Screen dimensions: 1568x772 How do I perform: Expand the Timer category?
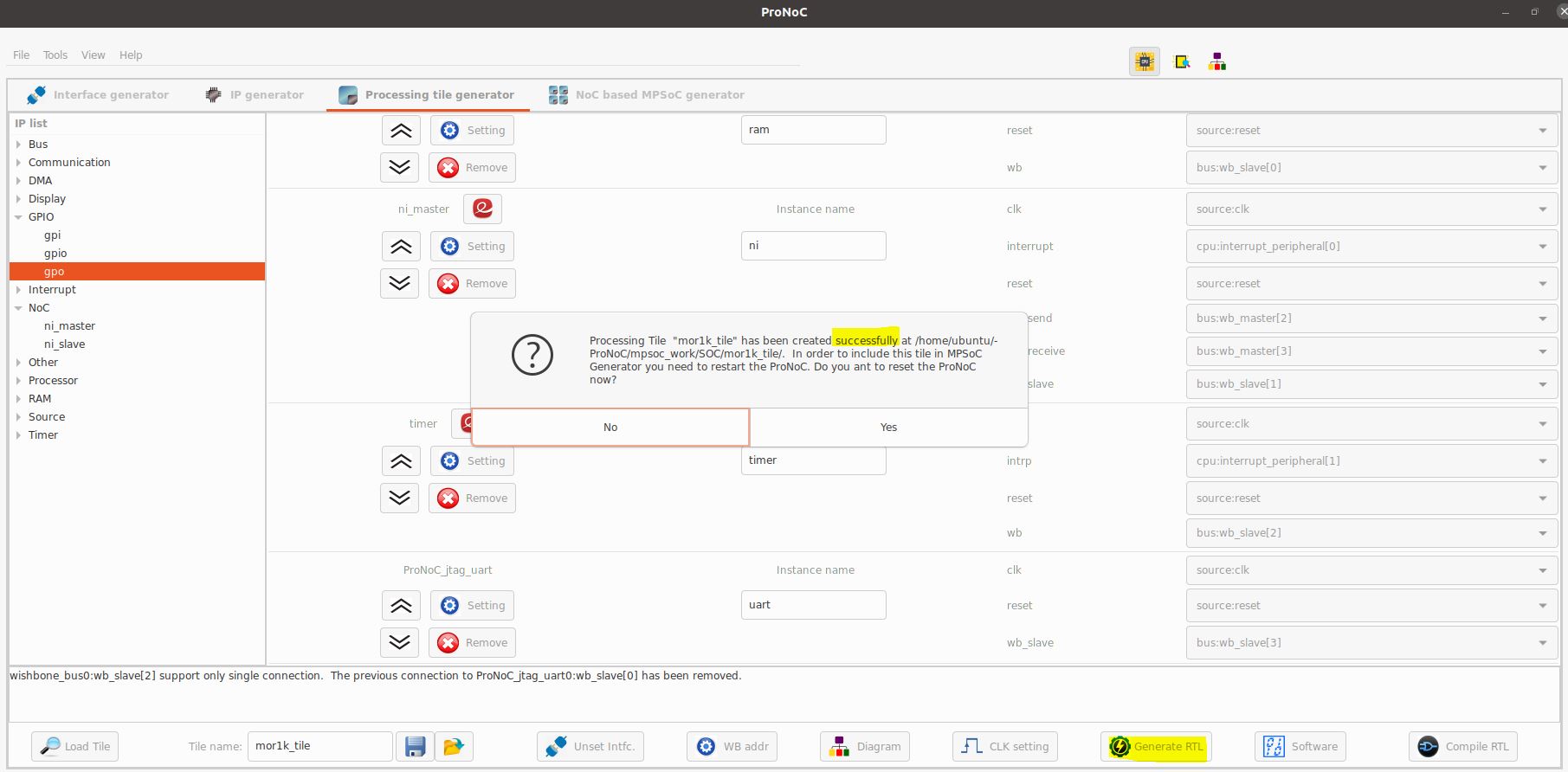[18, 435]
